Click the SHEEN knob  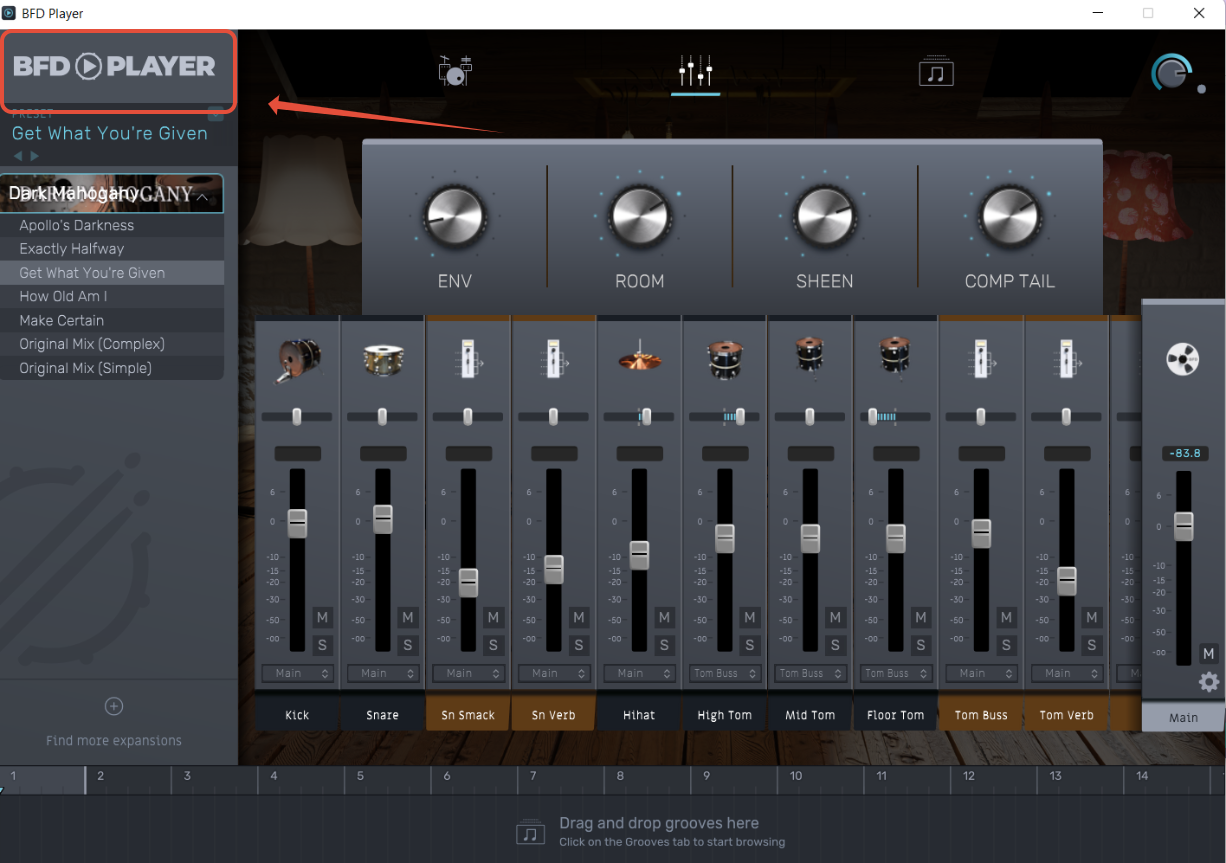825,216
